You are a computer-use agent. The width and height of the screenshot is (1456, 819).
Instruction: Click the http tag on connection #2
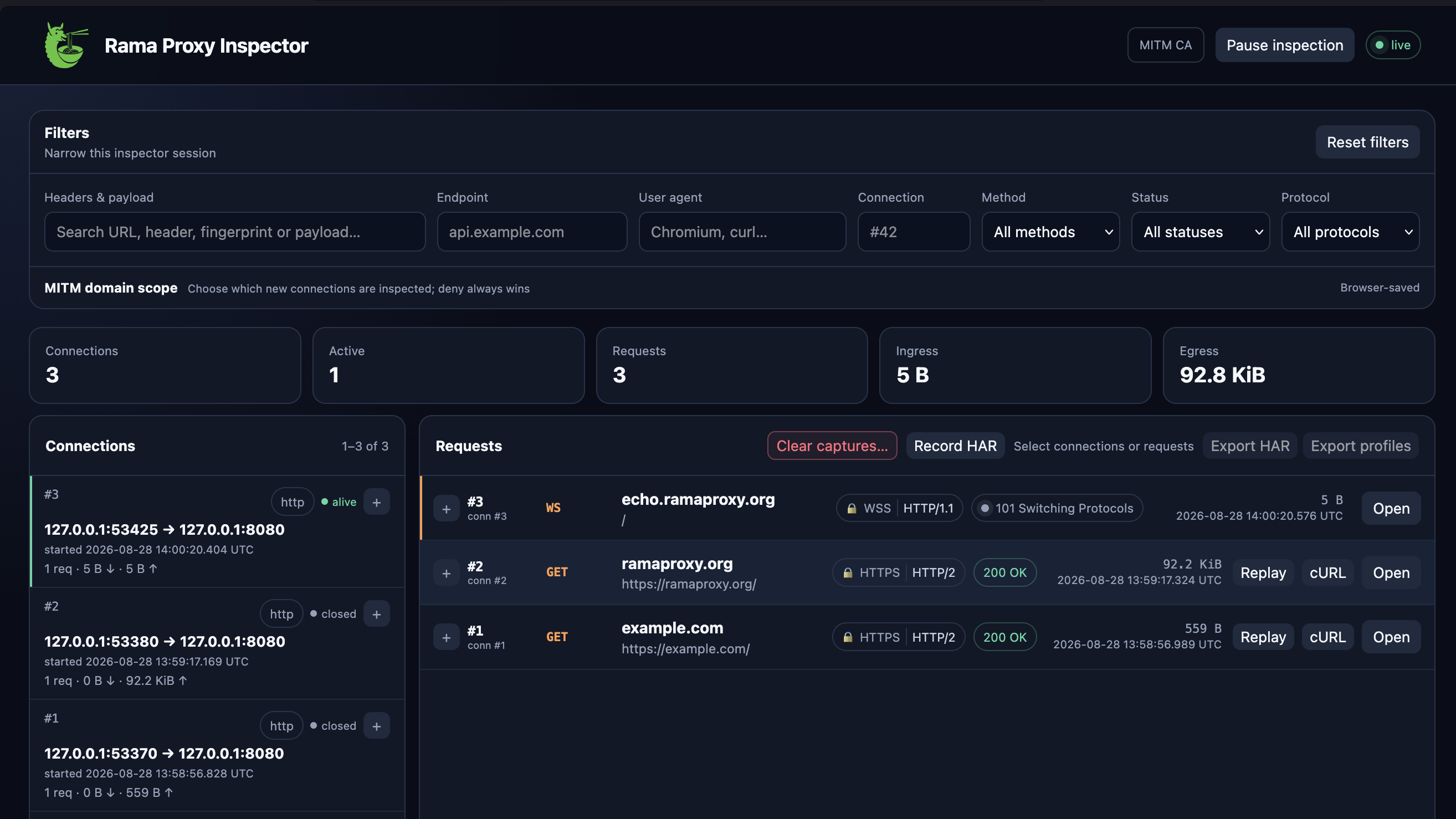tap(281, 614)
